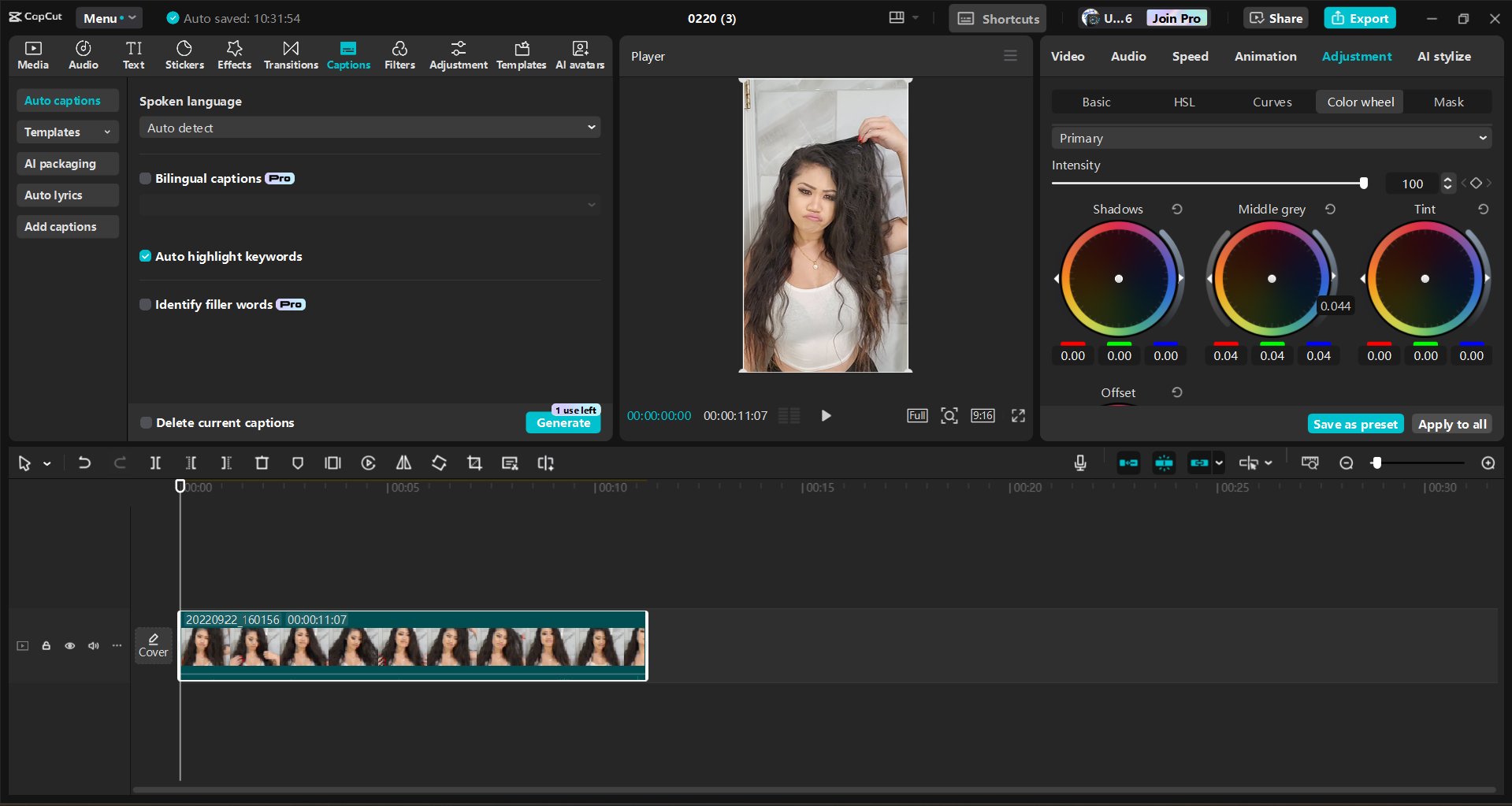Open the Spoken language dropdown
Screen dimensions: 1512x806
point(369,127)
